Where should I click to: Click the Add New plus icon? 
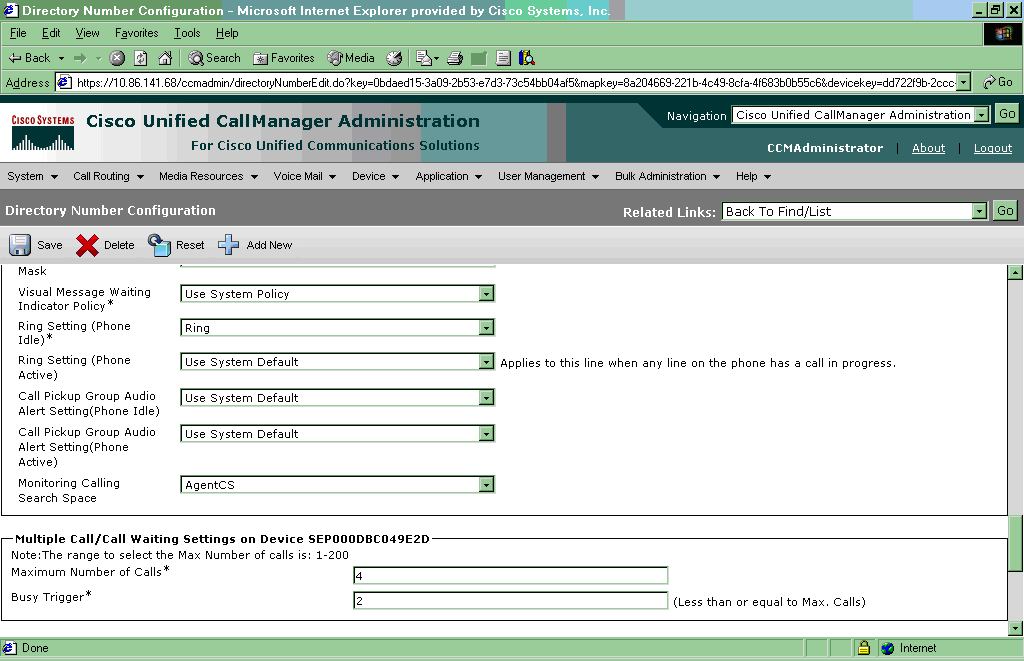[228, 245]
